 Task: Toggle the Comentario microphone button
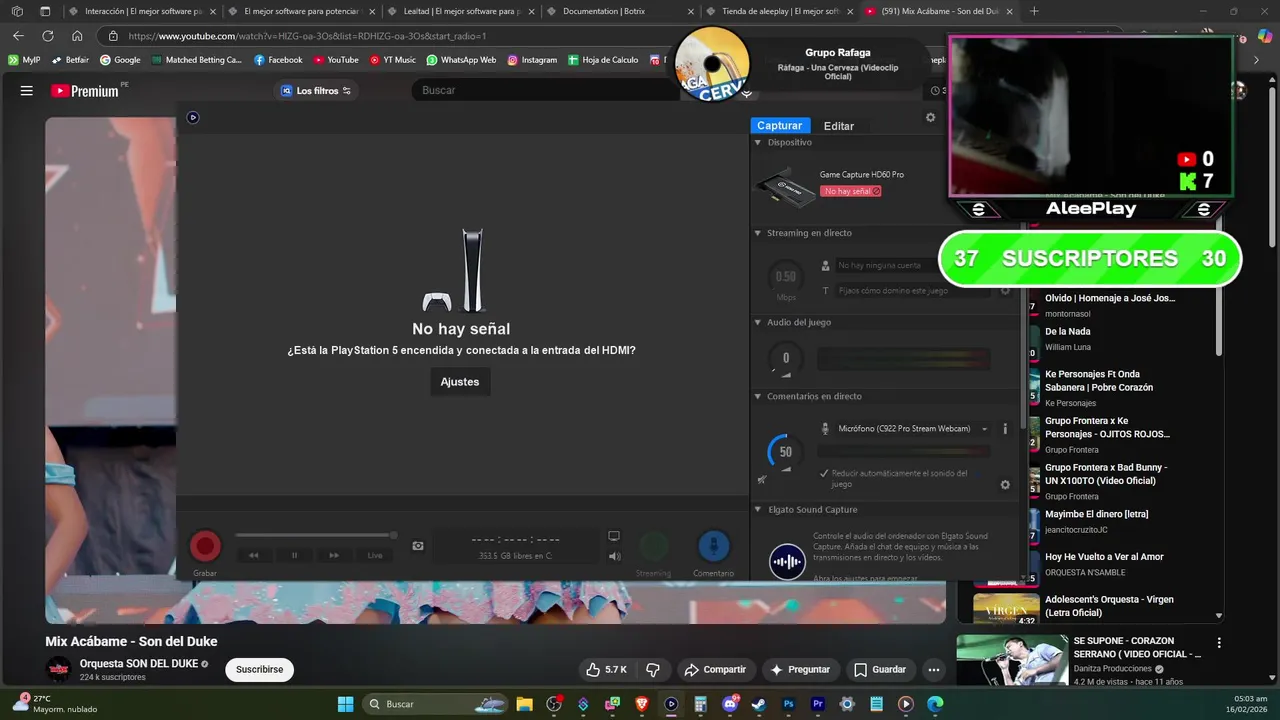coord(713,546)
